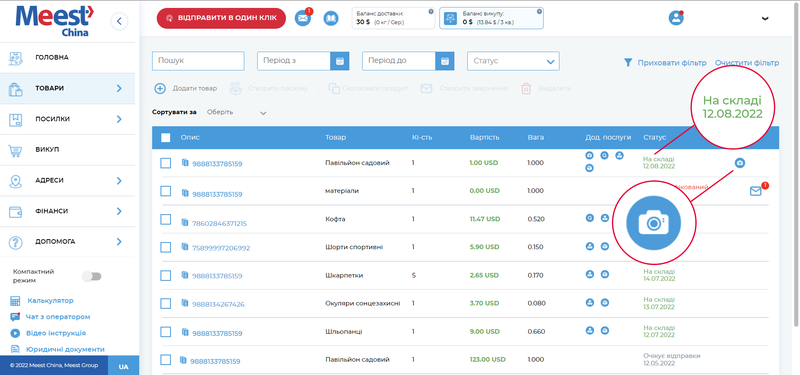This screenshot has width=800, height=375.
Task: Open the Сортувати за Оберіть dropdown
Action: coord(237,113)
